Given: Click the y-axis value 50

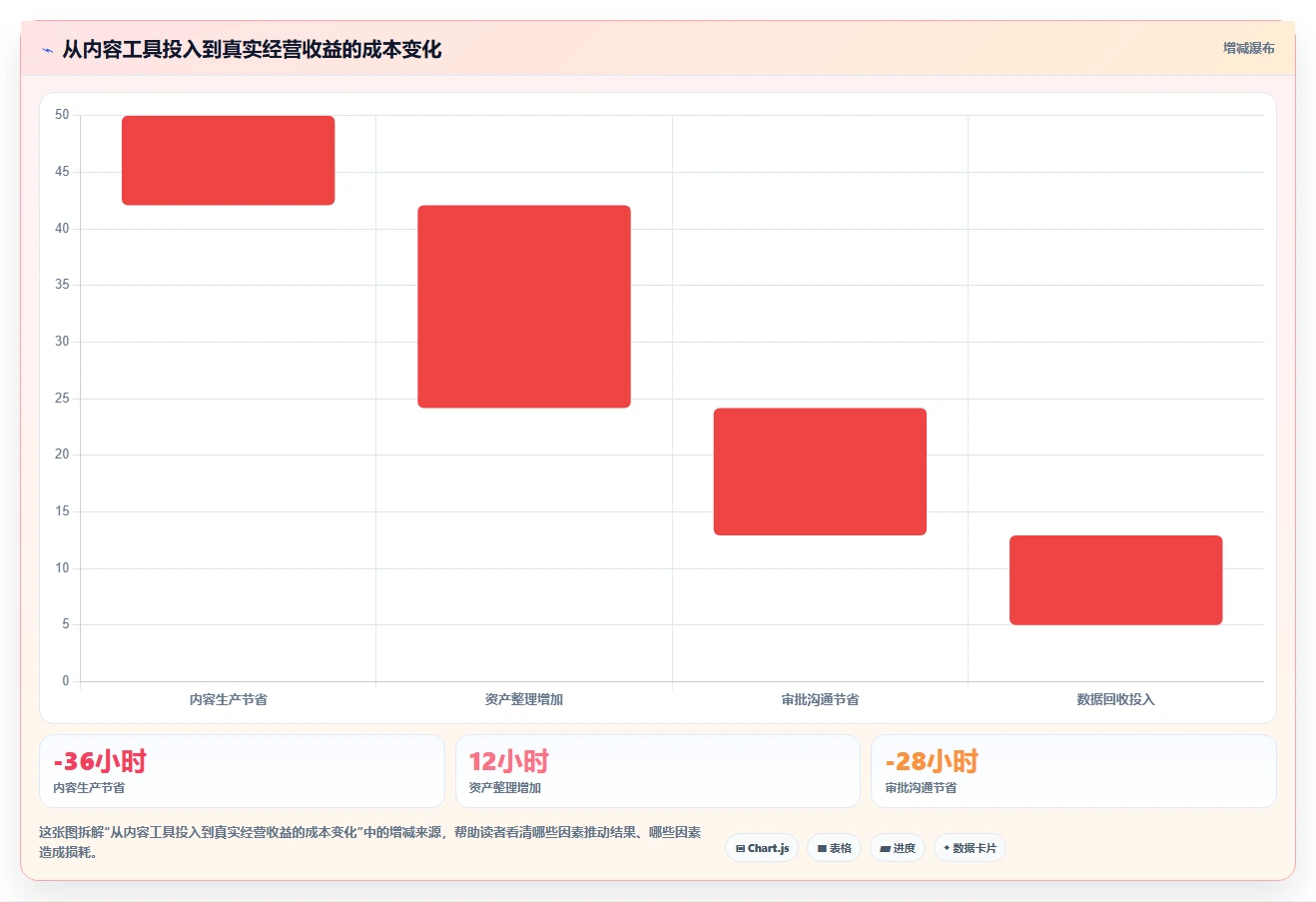Looking at the screenshot, I should 62,115.
